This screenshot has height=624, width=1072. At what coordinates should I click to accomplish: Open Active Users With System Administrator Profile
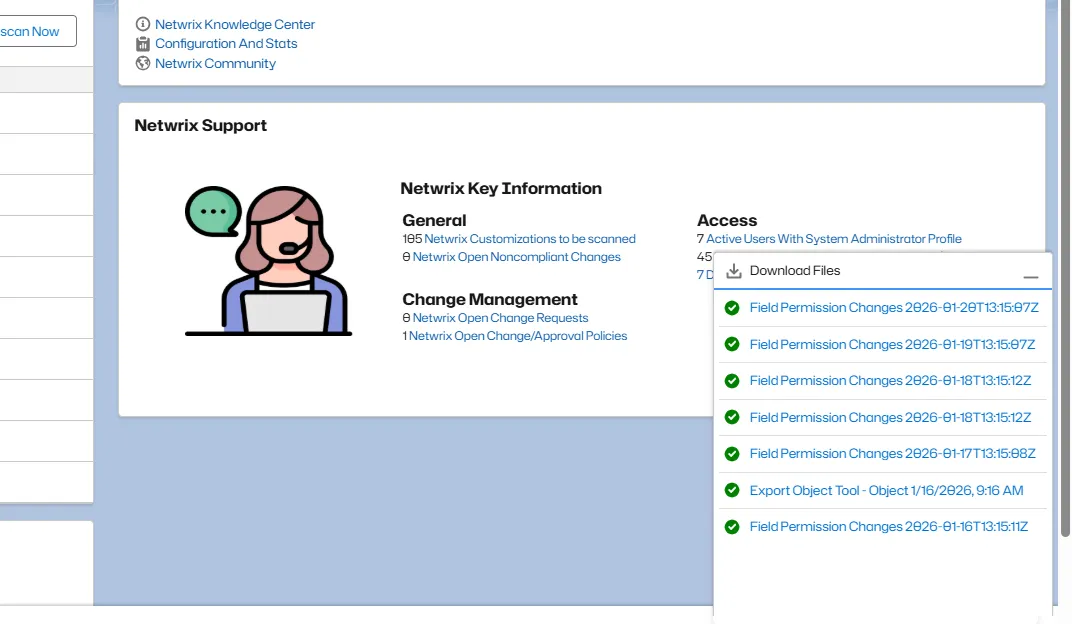835,239
